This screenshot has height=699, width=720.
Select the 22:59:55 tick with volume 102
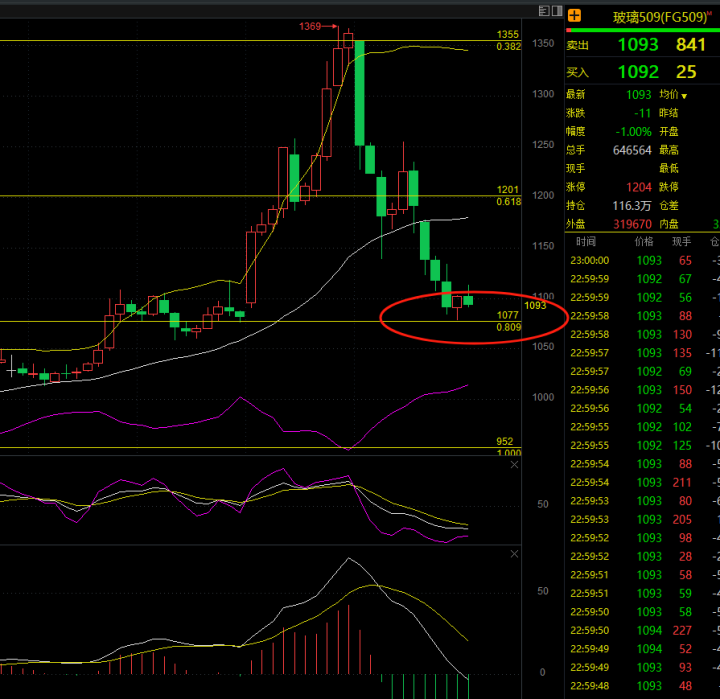tap(642, 427)
